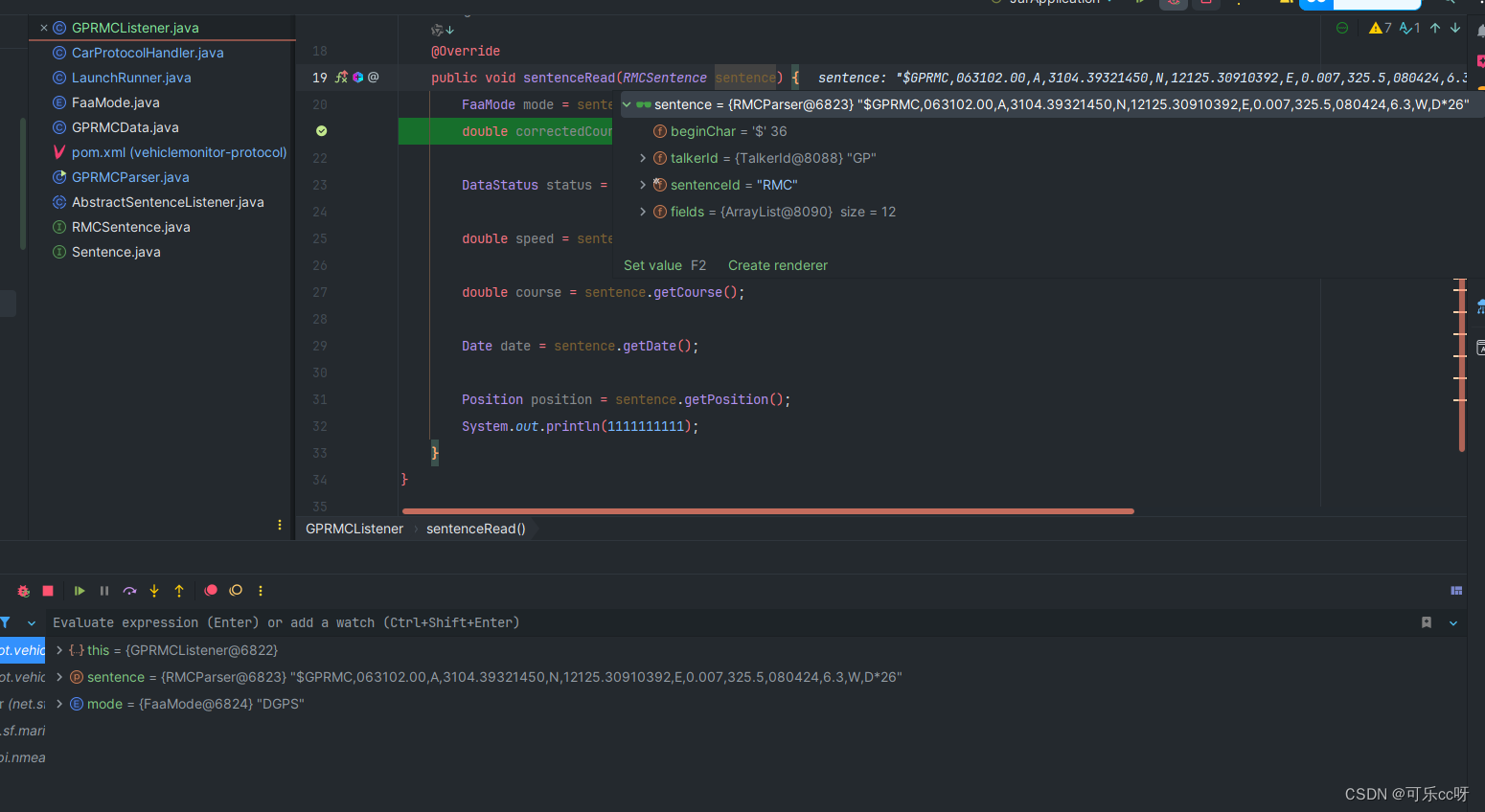Open more debugger actions menu

click(261, 591)
